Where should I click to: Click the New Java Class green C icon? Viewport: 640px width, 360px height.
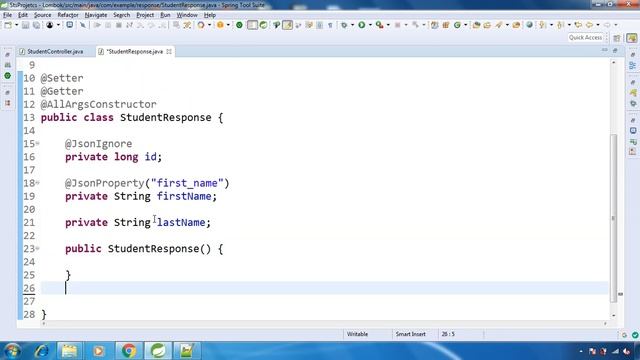pos(457,25)
